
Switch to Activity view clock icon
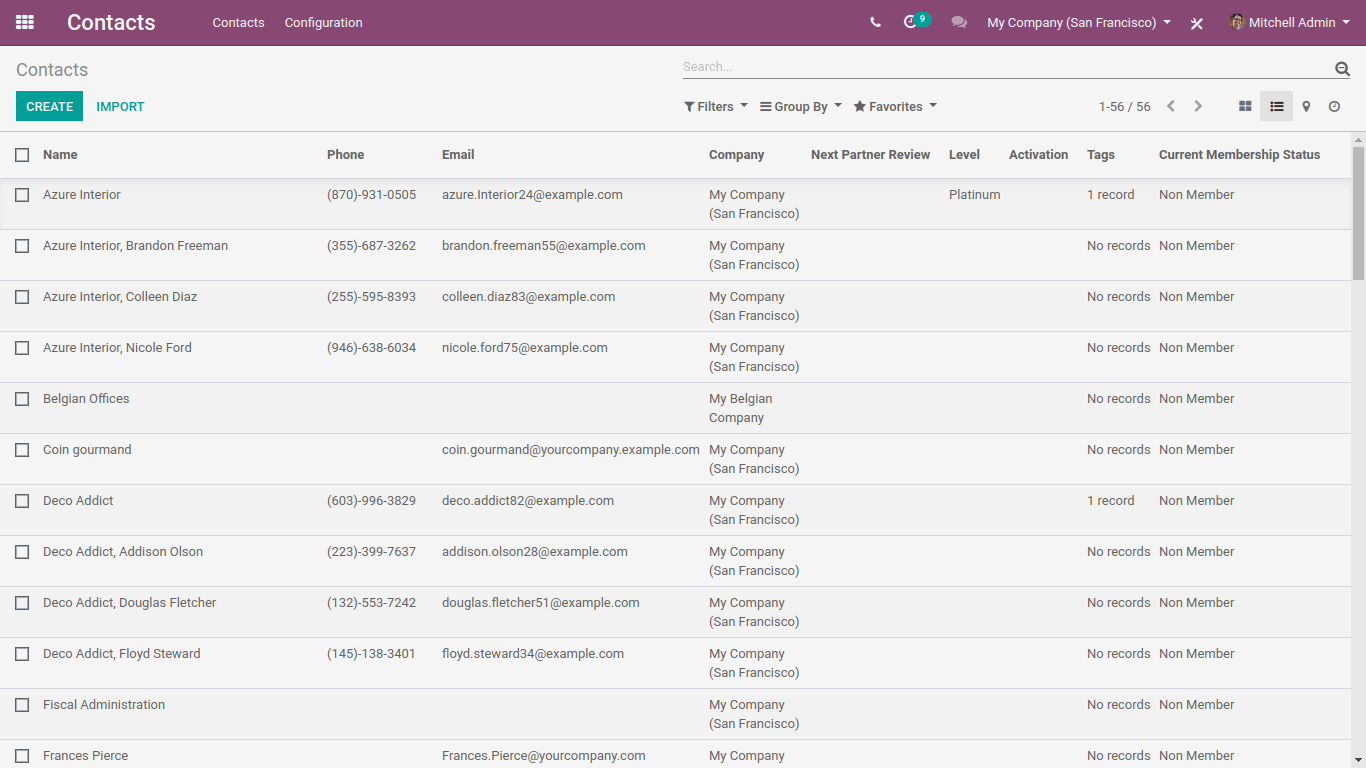(x=1334, y=106)
